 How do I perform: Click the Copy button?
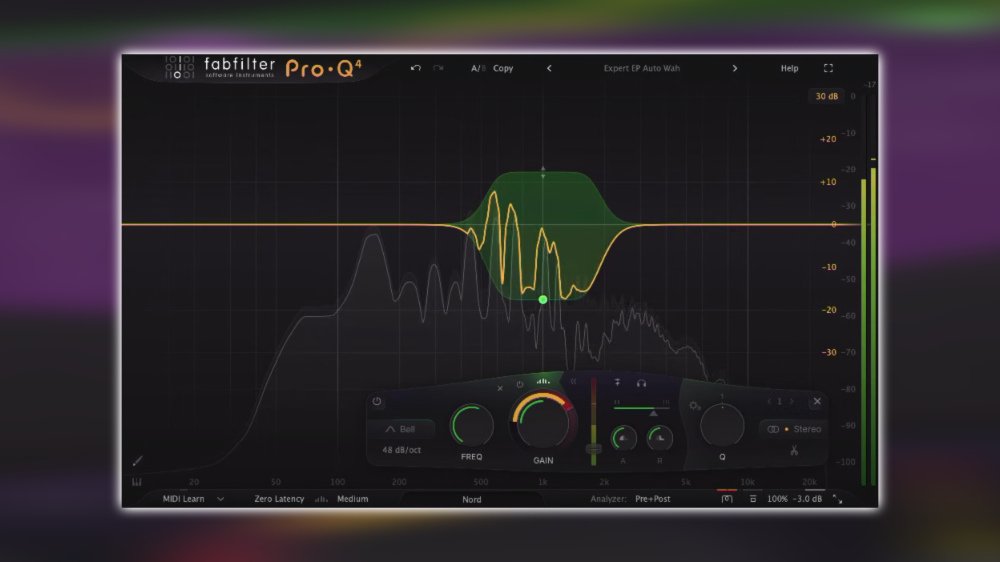(503, 68)
